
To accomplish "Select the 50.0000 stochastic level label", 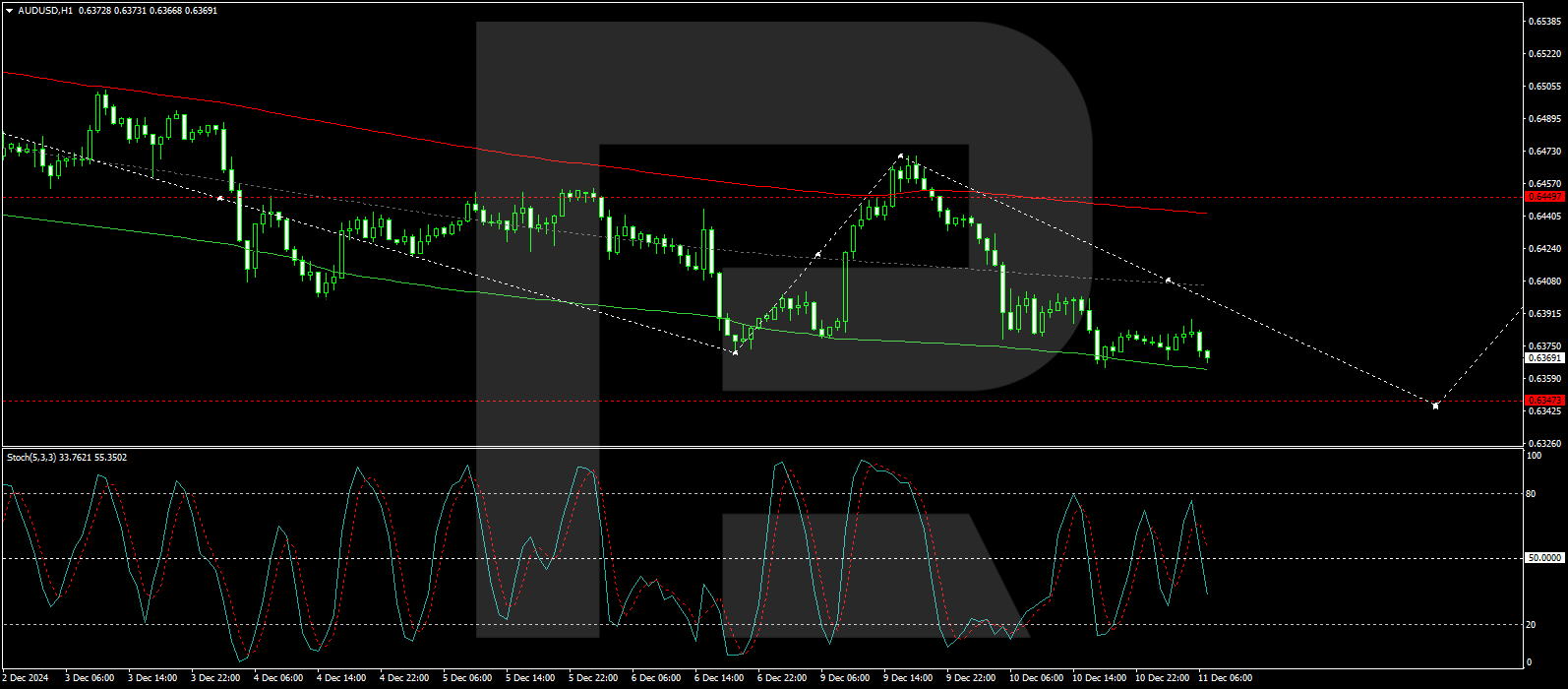I will [1543, 558].
